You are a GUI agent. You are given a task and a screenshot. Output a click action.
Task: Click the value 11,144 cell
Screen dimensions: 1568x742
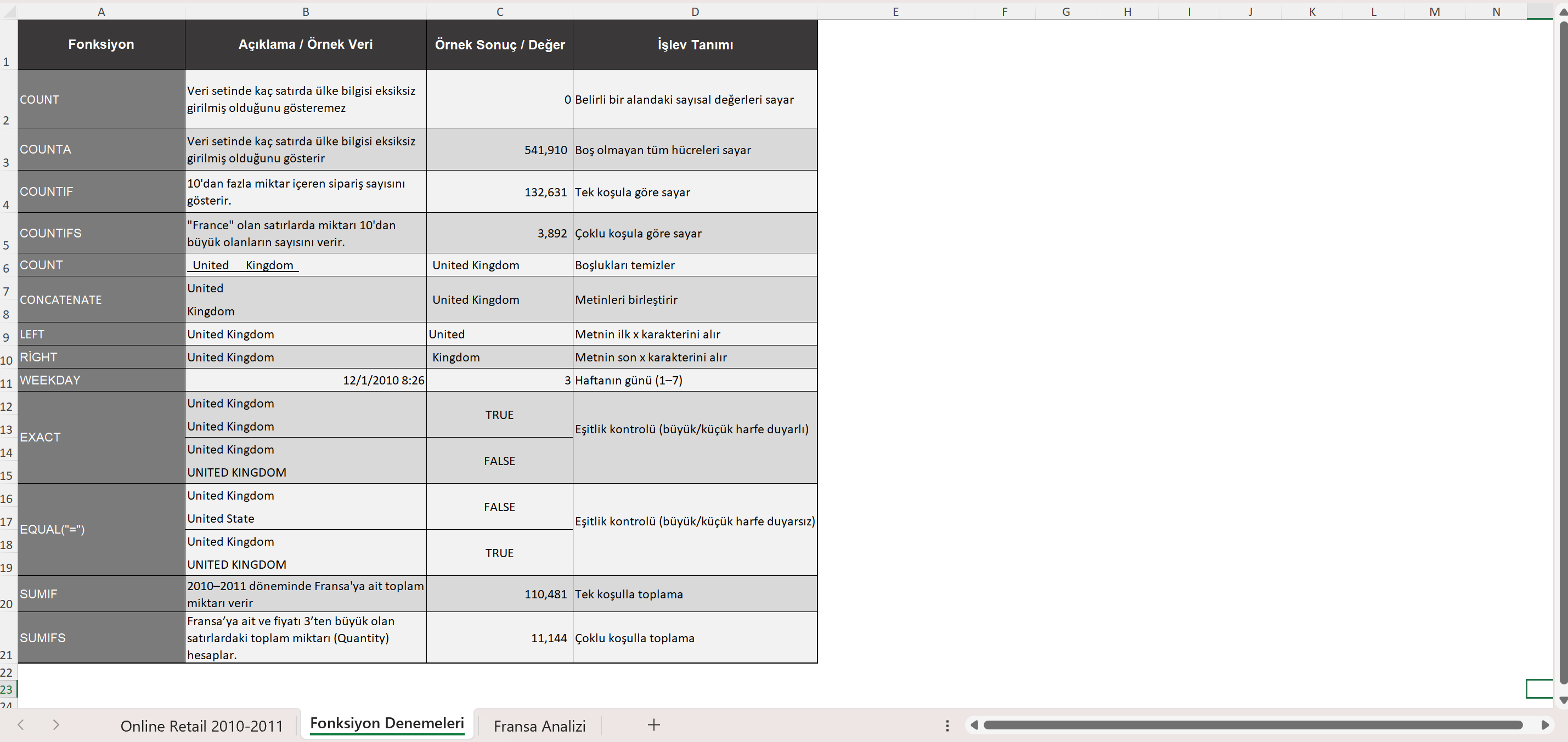[x=500, y=638]
